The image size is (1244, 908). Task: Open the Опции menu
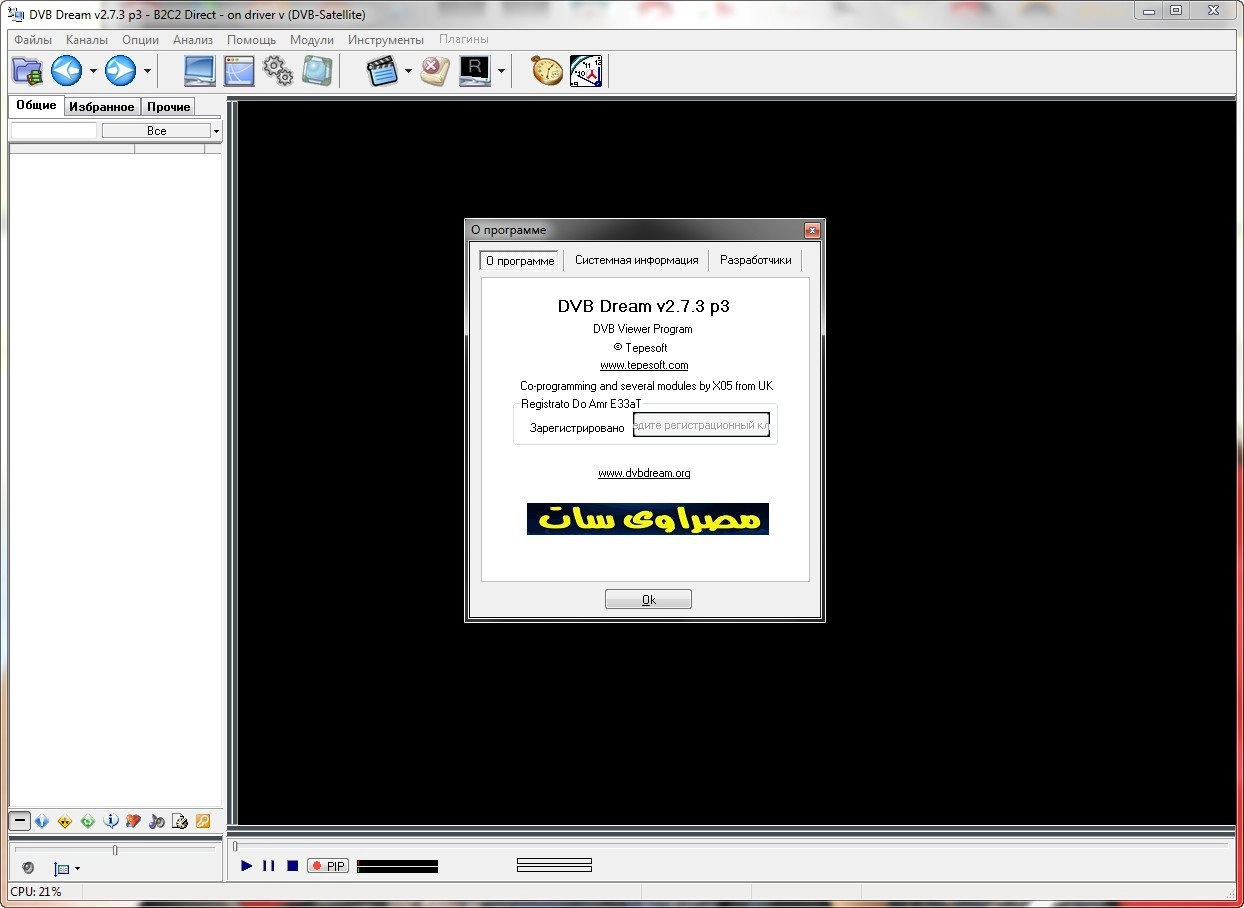coord(141,40)
